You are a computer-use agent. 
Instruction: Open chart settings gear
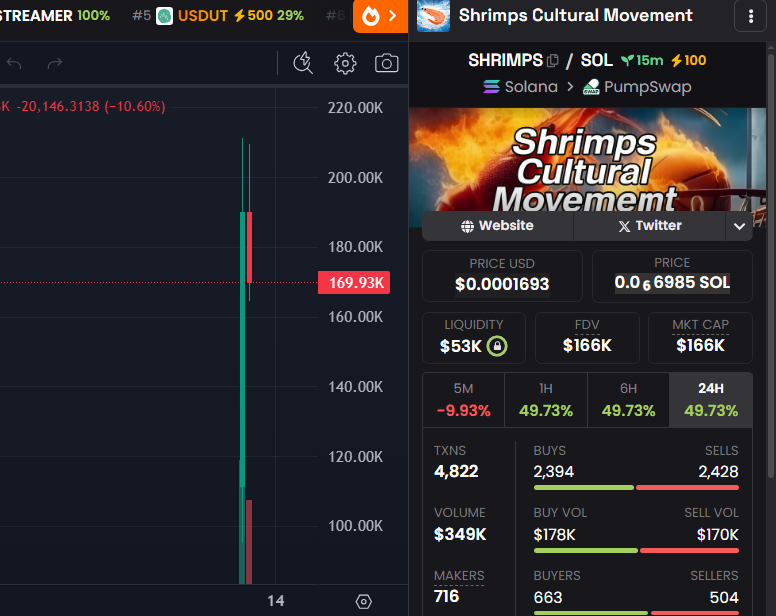[345, 63]
